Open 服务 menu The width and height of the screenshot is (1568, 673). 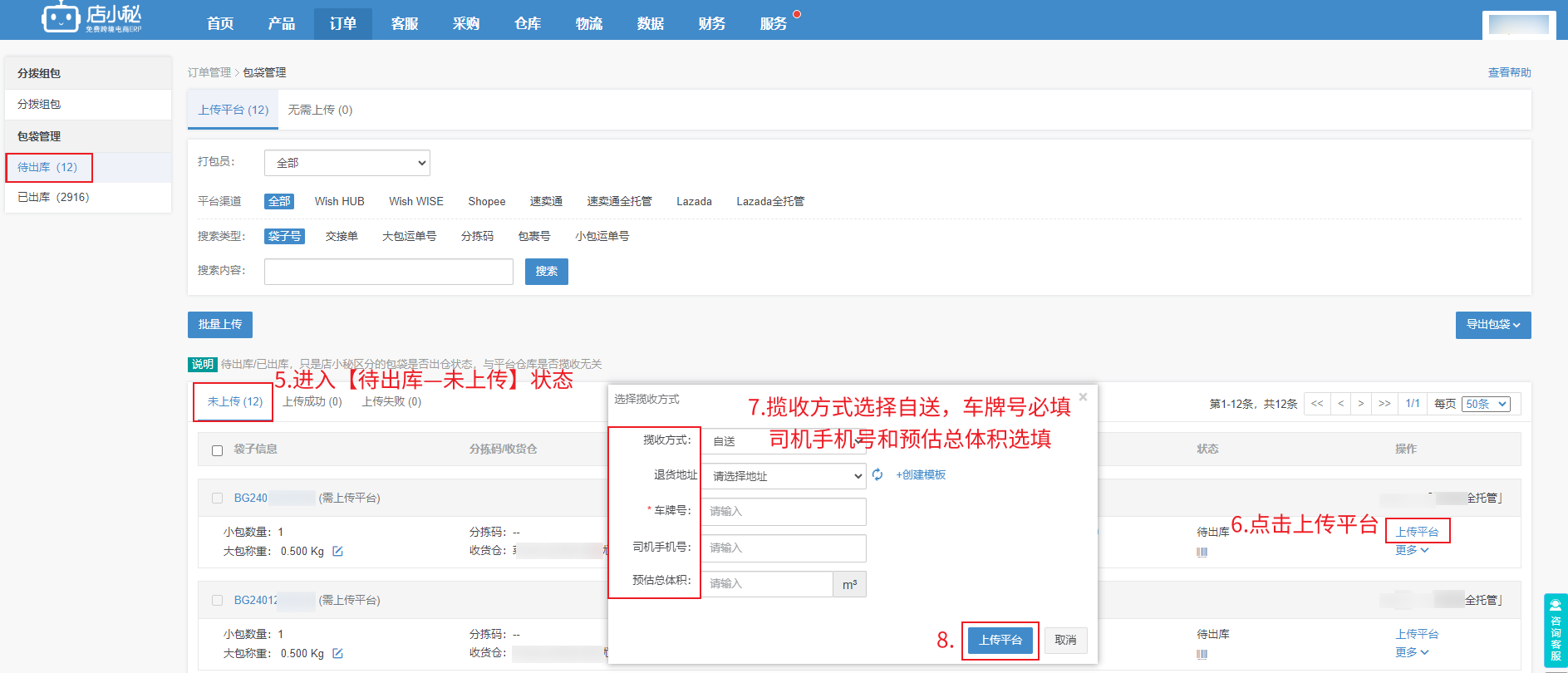774,23
